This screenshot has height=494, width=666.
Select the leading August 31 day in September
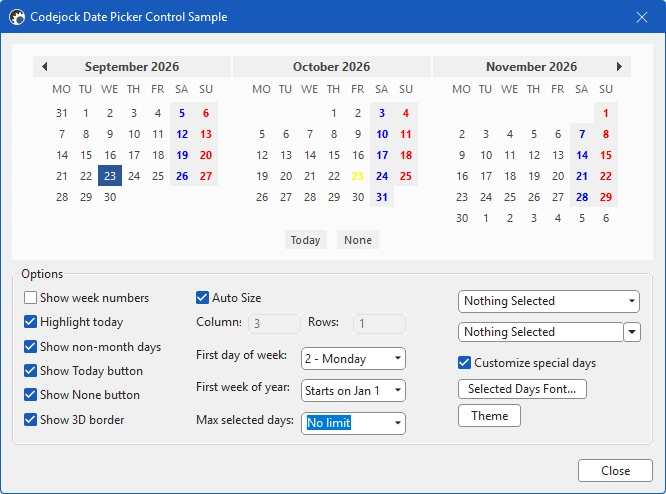62,113
